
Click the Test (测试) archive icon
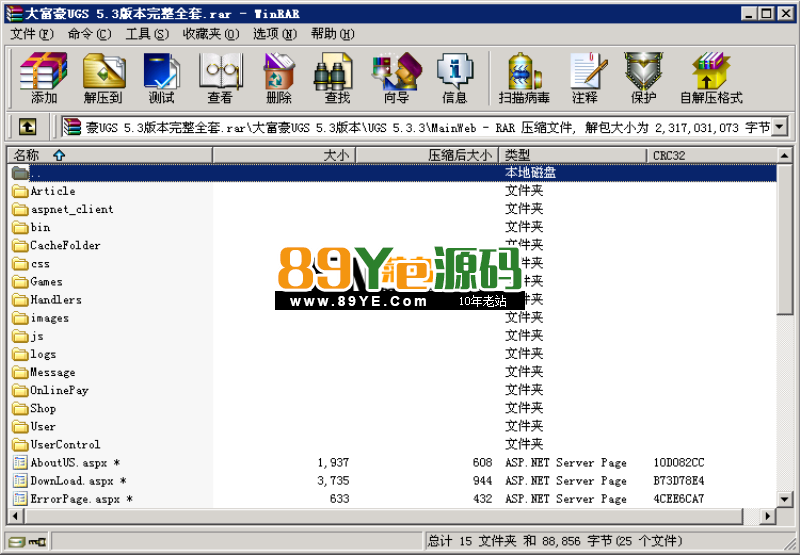pyautogui.click(x=161, y=78)
